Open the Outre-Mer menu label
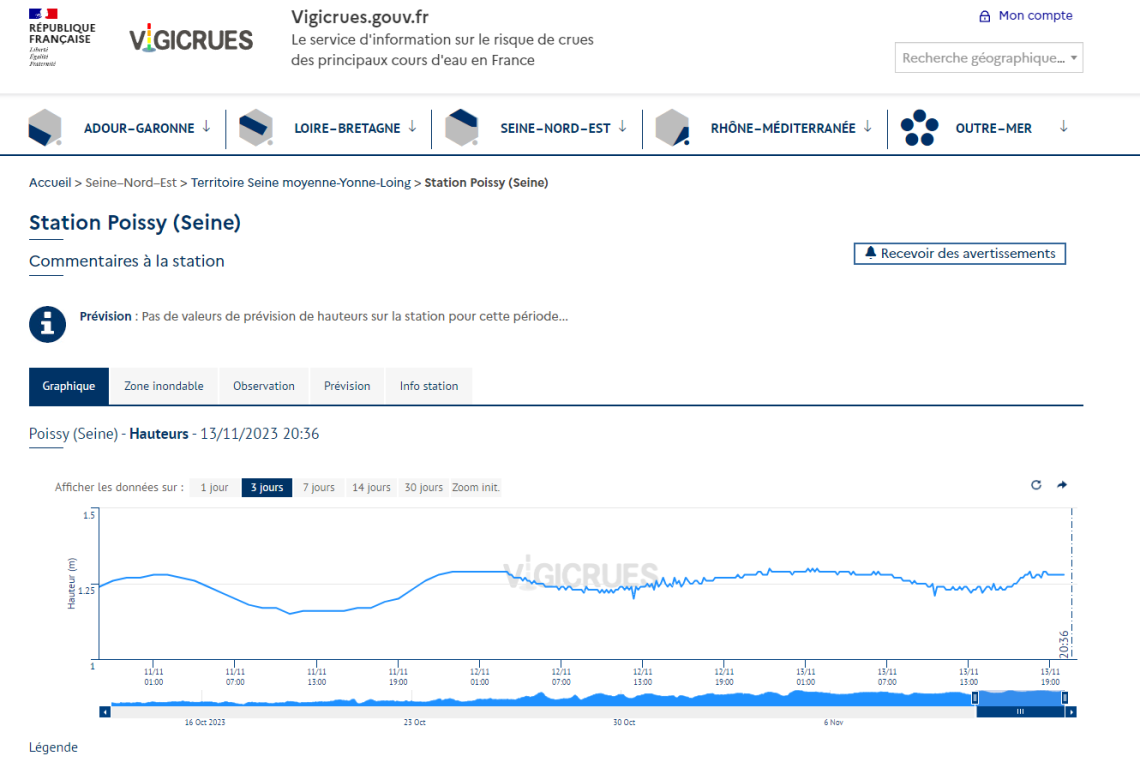Viewport: 1140px width, 762px height. coord(993,128)
